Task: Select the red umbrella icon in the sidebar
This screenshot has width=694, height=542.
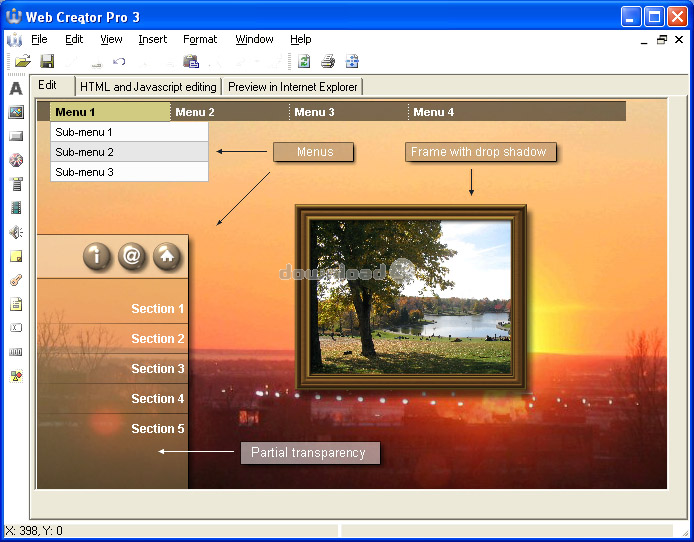Action: (16, 160)
